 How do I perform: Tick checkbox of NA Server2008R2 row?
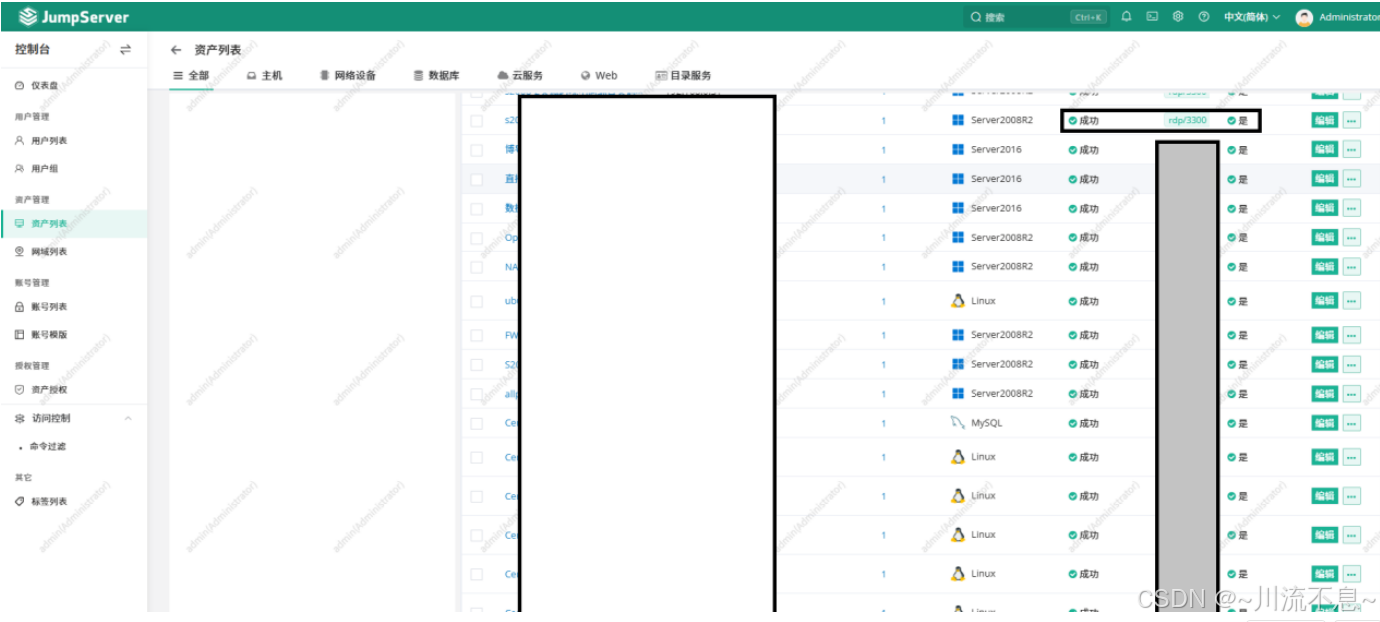[477, 267]
